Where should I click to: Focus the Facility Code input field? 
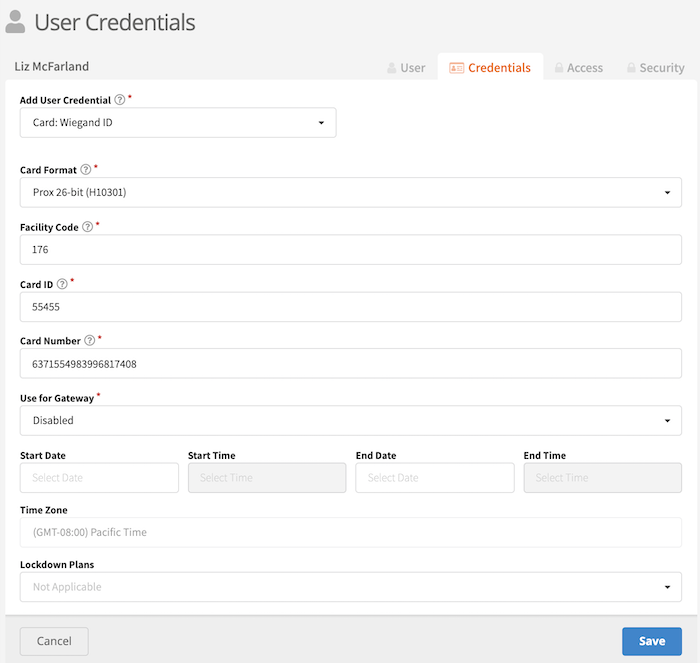pos(350,249)
